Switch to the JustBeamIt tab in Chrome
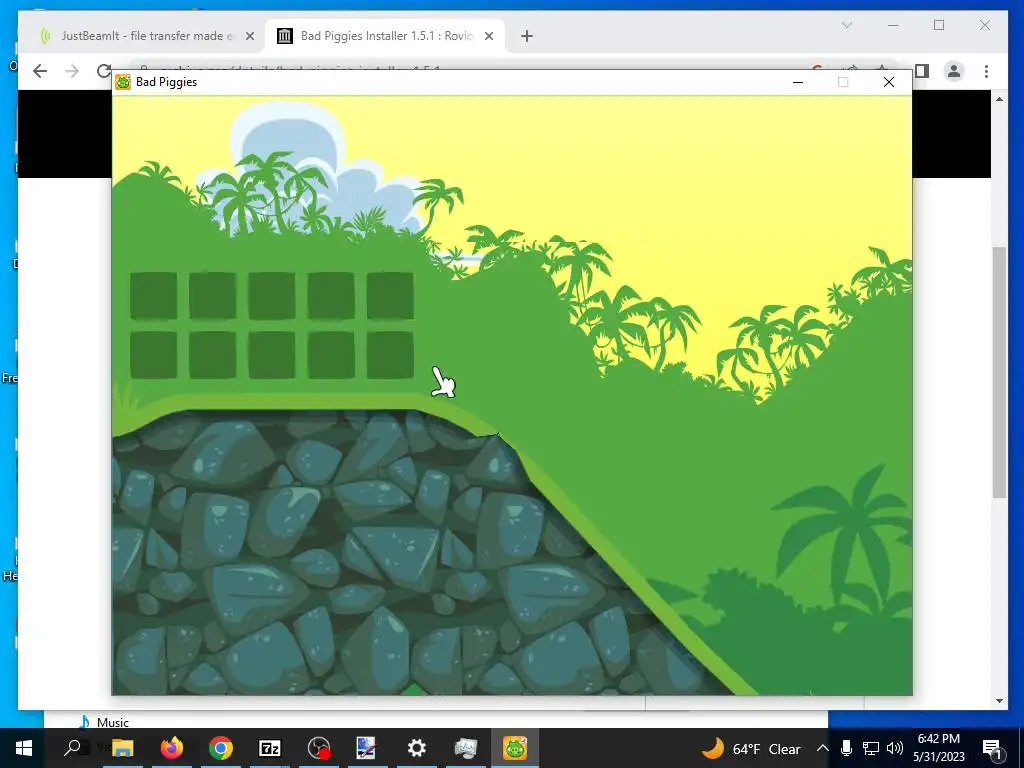1024x768 pixels. [x=146, y=36]
